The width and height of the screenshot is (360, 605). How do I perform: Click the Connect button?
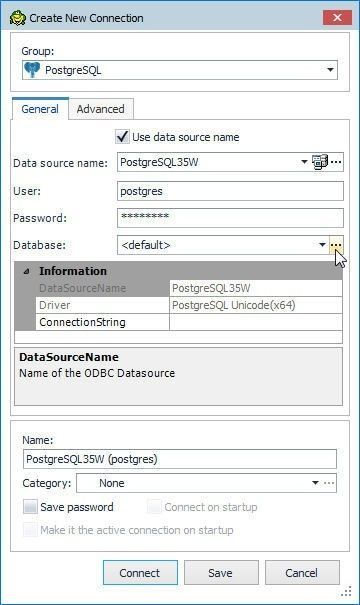point(140,573)
